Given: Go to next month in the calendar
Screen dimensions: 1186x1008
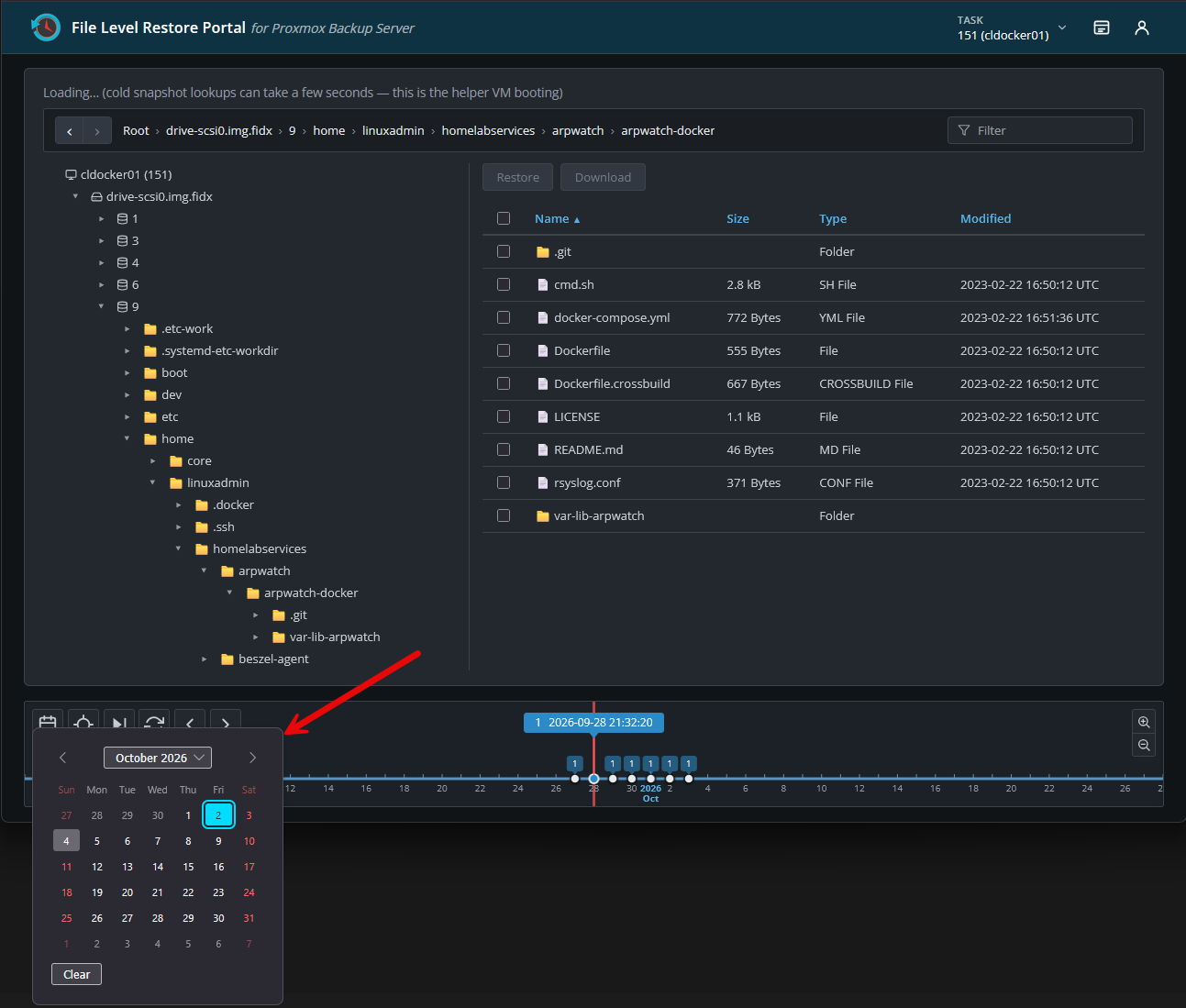Looking at the screenshot, I should click(x=253, y=758).
